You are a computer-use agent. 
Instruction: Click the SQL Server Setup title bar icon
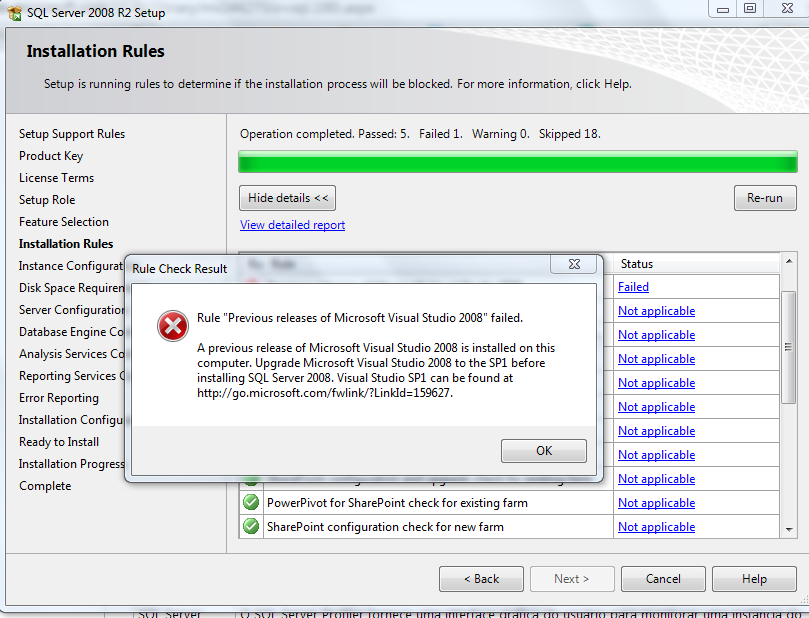tap(14, 11)
